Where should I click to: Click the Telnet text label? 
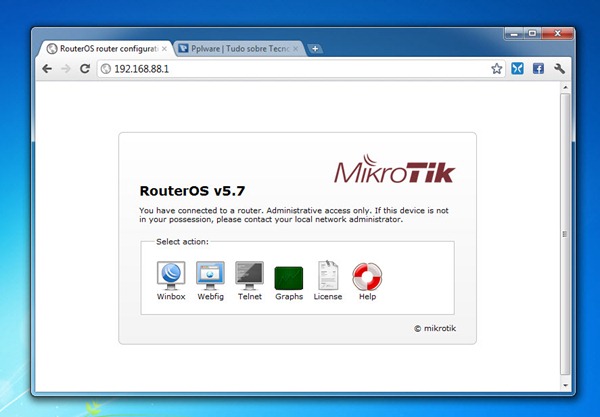(250, 296)
